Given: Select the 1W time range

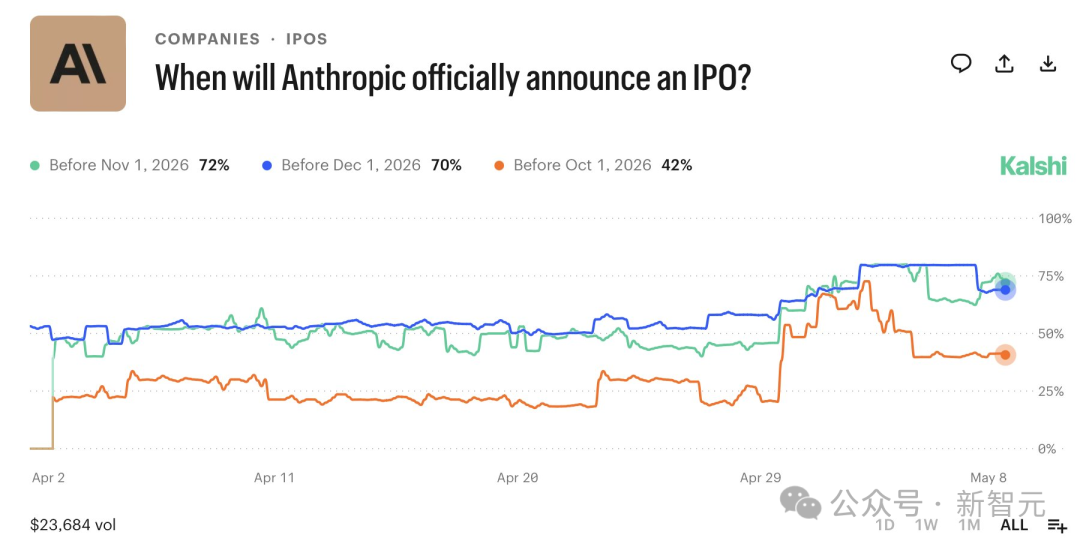Looking at the screenshot, I should coord(926,525).
